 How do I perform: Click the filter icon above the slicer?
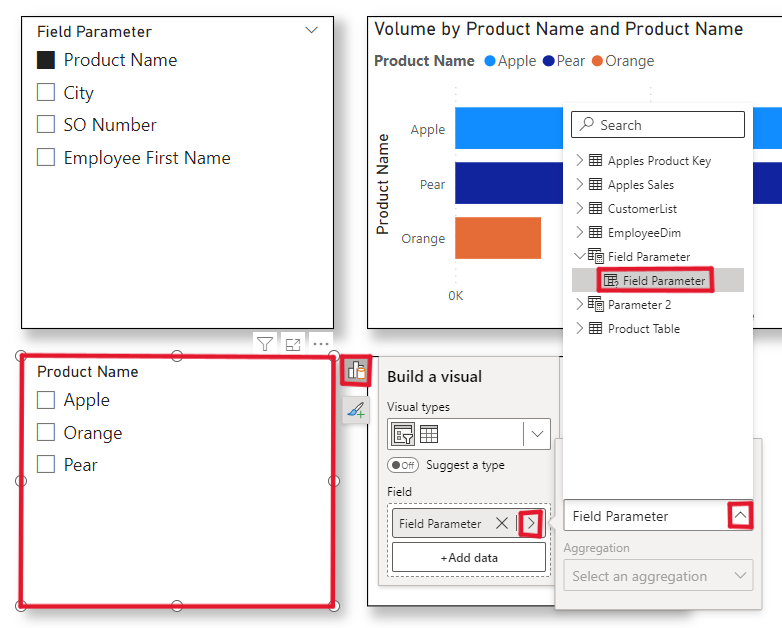point(264,344)
